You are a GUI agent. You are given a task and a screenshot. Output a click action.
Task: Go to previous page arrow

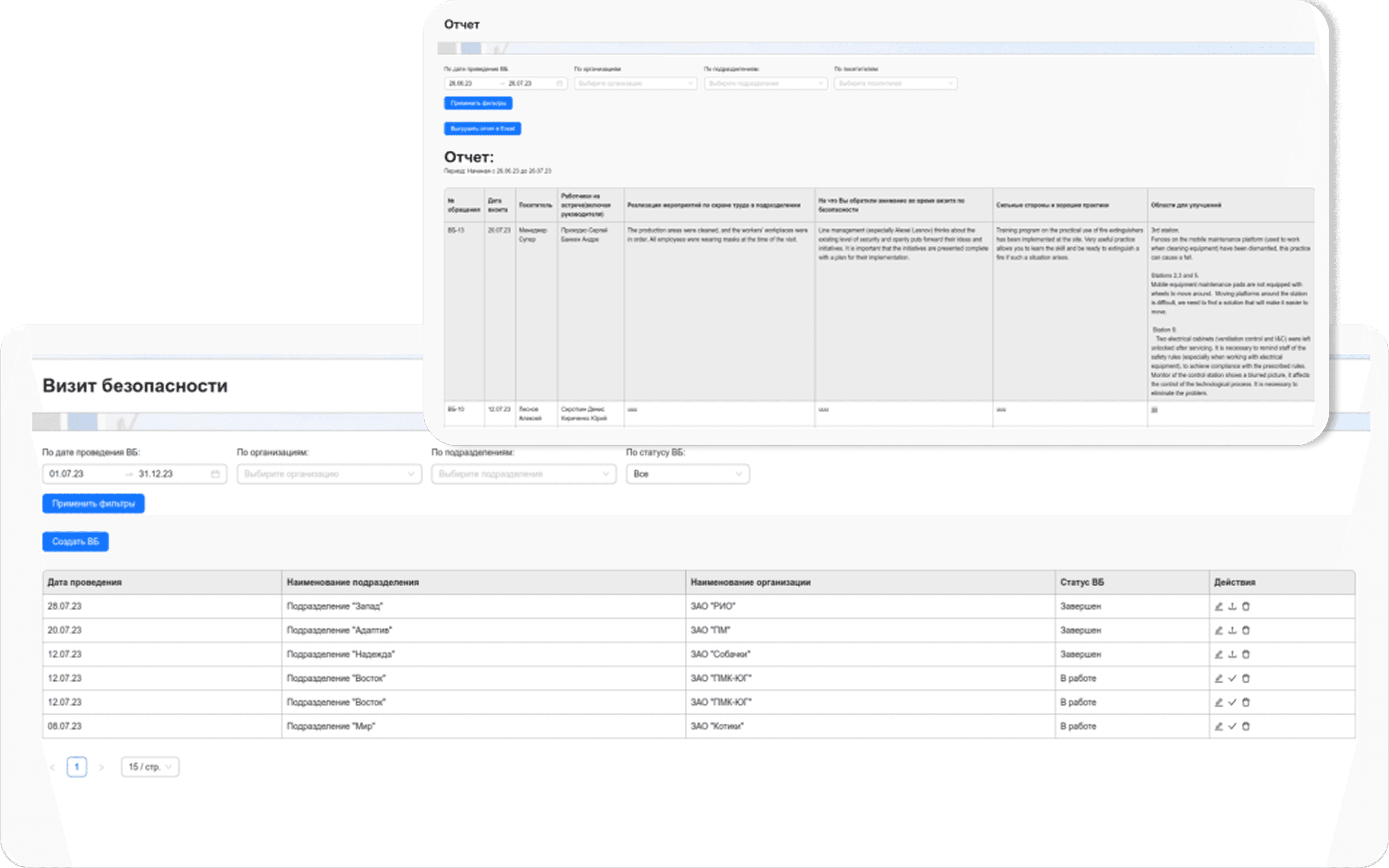click(52, 767)
